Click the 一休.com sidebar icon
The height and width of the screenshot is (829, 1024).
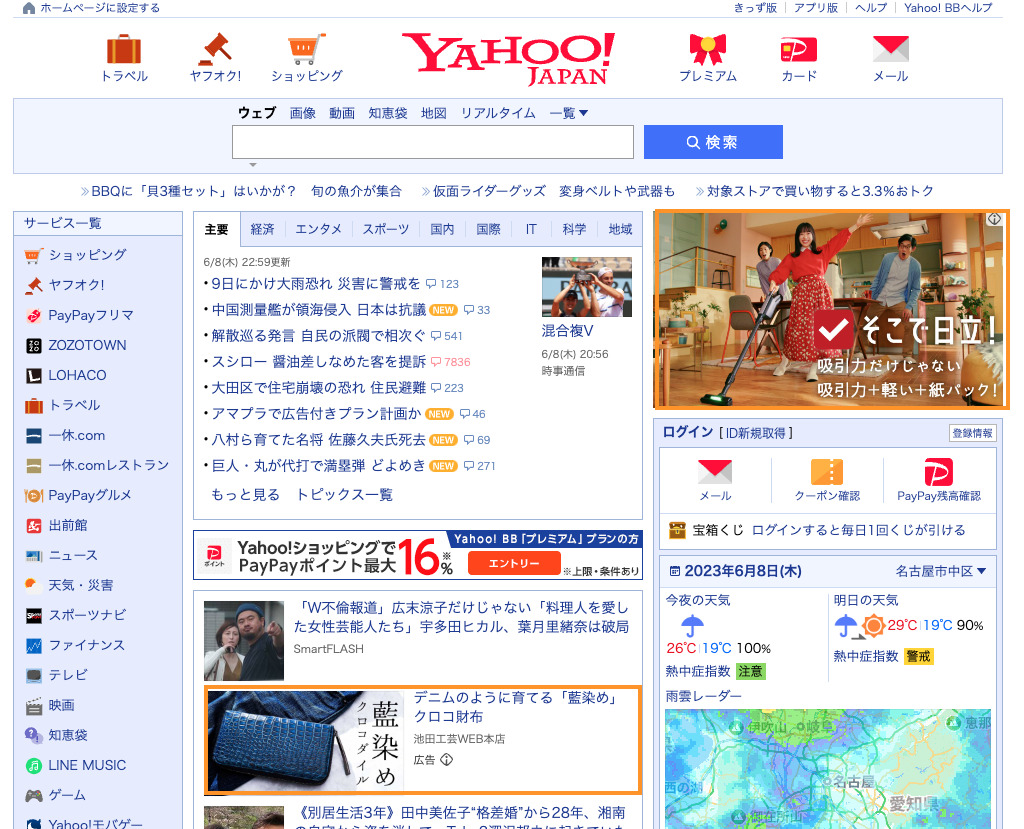33,436
